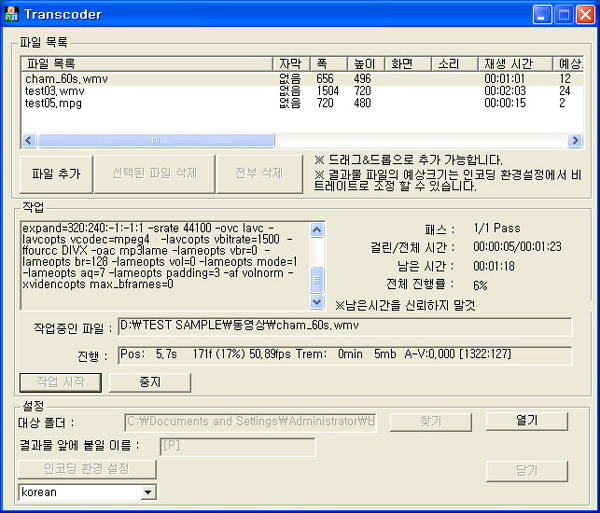
Task: Click the 닫기 button
Action: coord(527,471)
